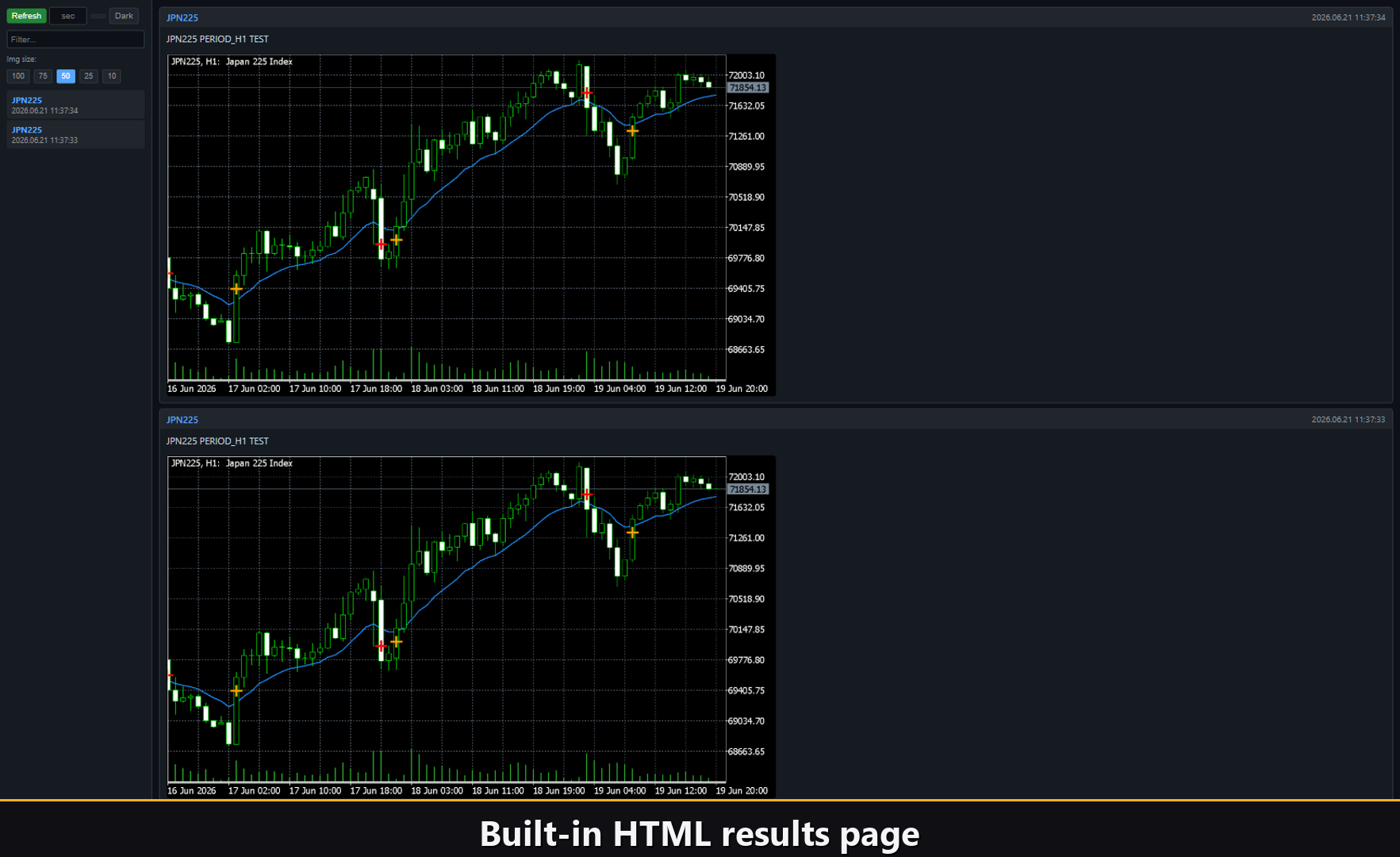Click the green Refresh button
The width and height of the screenshot is (1400, 857).
(x=26, y=16)
